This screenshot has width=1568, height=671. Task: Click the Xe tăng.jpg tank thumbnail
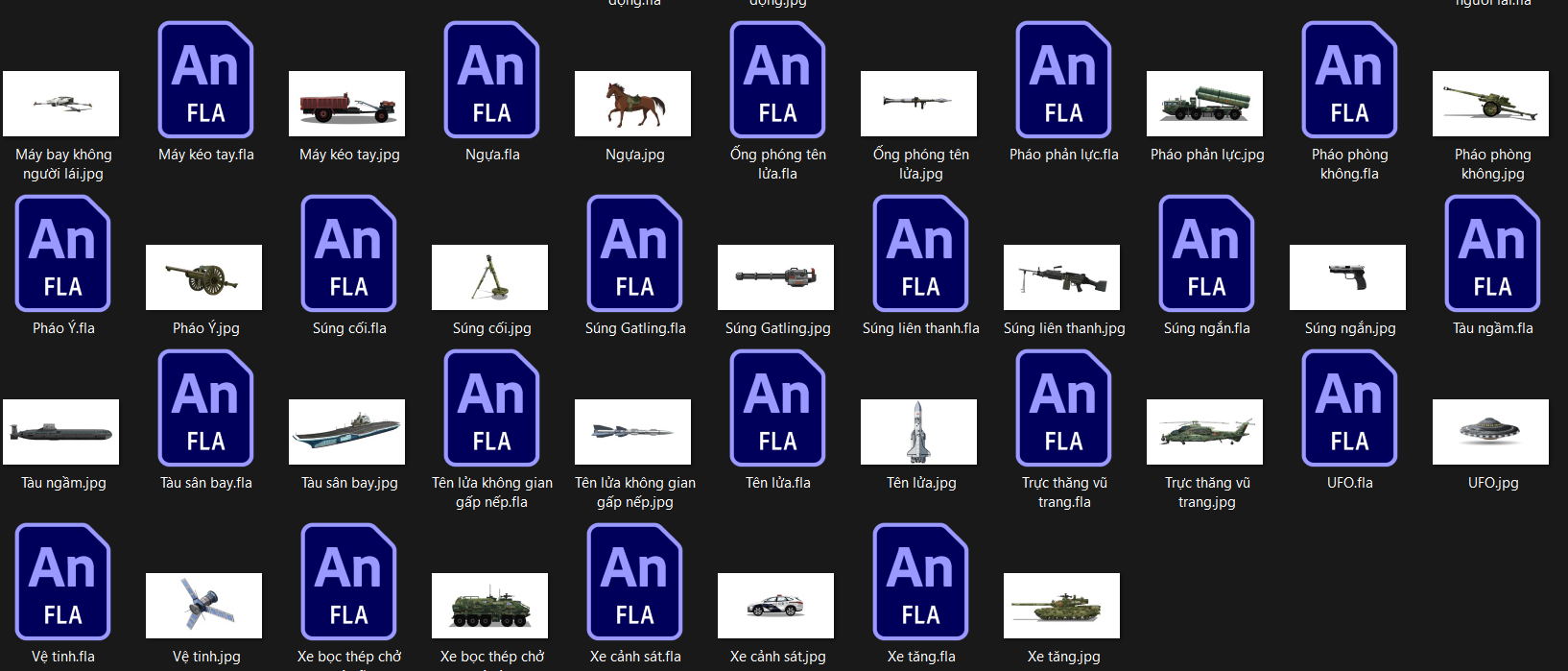pos(1061,606)
